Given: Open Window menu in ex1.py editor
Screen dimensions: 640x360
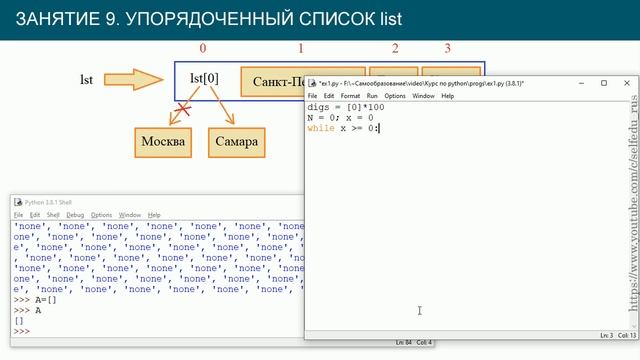Looking at the screenshot, I should pyautogui.click(x=423, y=96).
